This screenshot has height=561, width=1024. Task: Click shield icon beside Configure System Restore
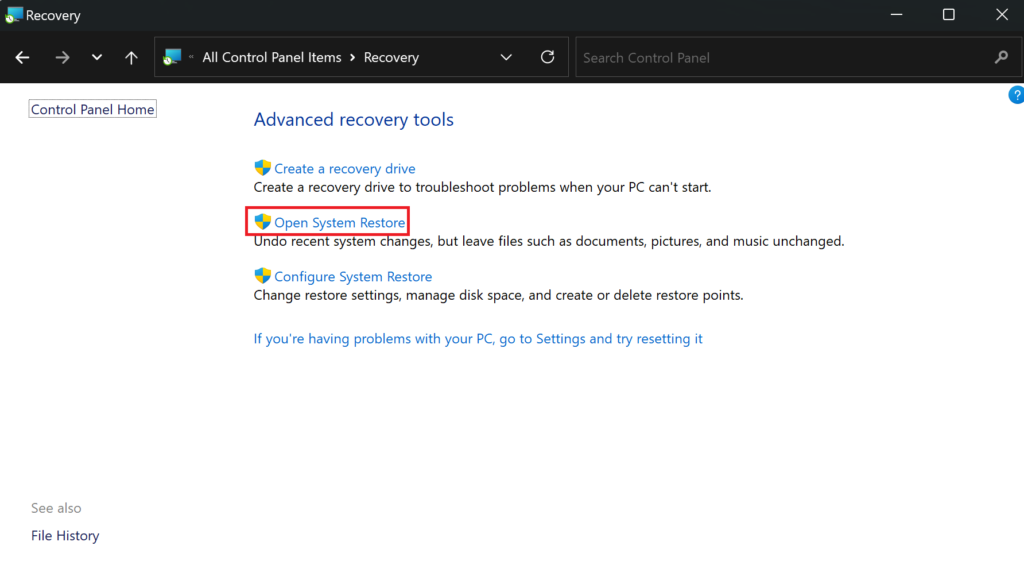point(263,276)
